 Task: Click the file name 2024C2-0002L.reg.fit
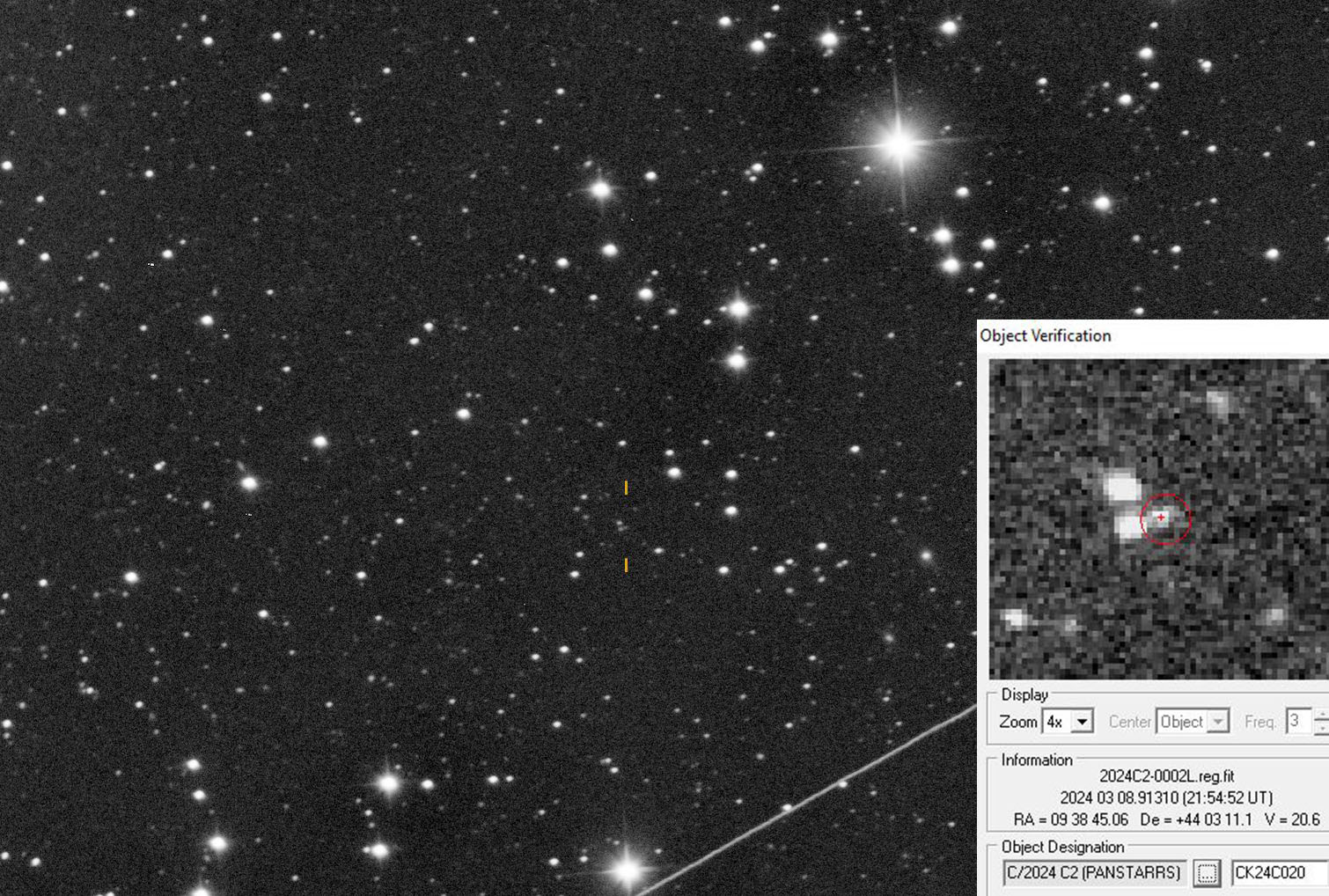click(1166, 776)
